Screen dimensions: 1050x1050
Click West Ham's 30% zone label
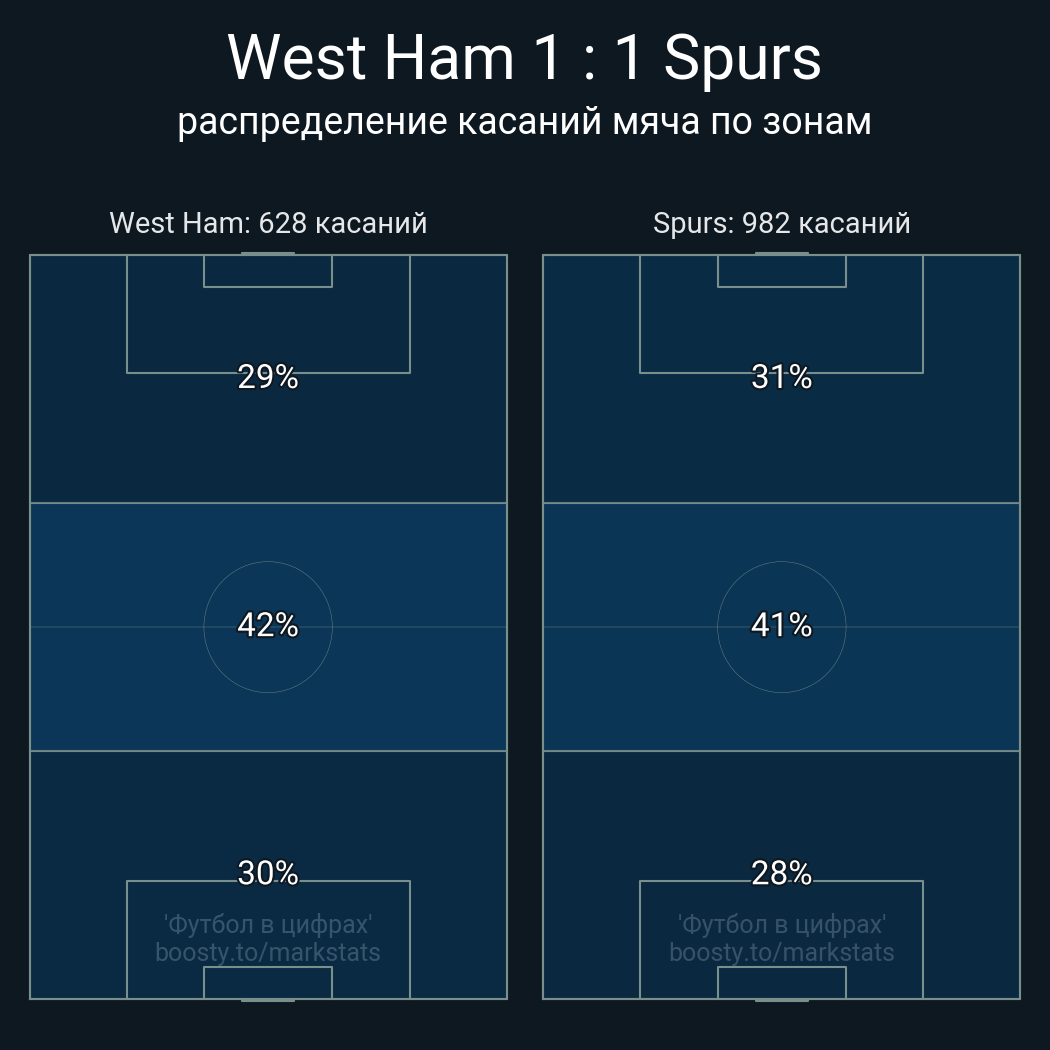(268, 873)
